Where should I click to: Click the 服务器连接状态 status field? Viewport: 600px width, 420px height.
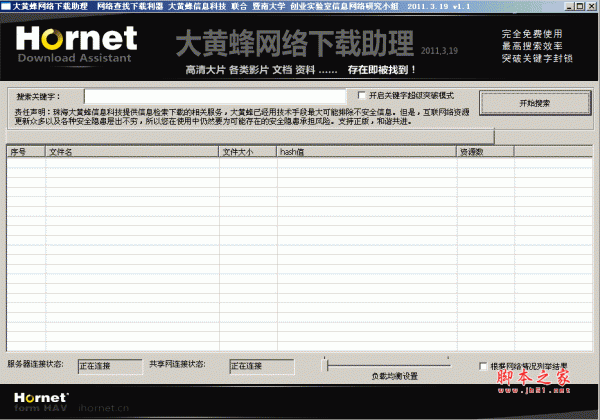(110, 366)
